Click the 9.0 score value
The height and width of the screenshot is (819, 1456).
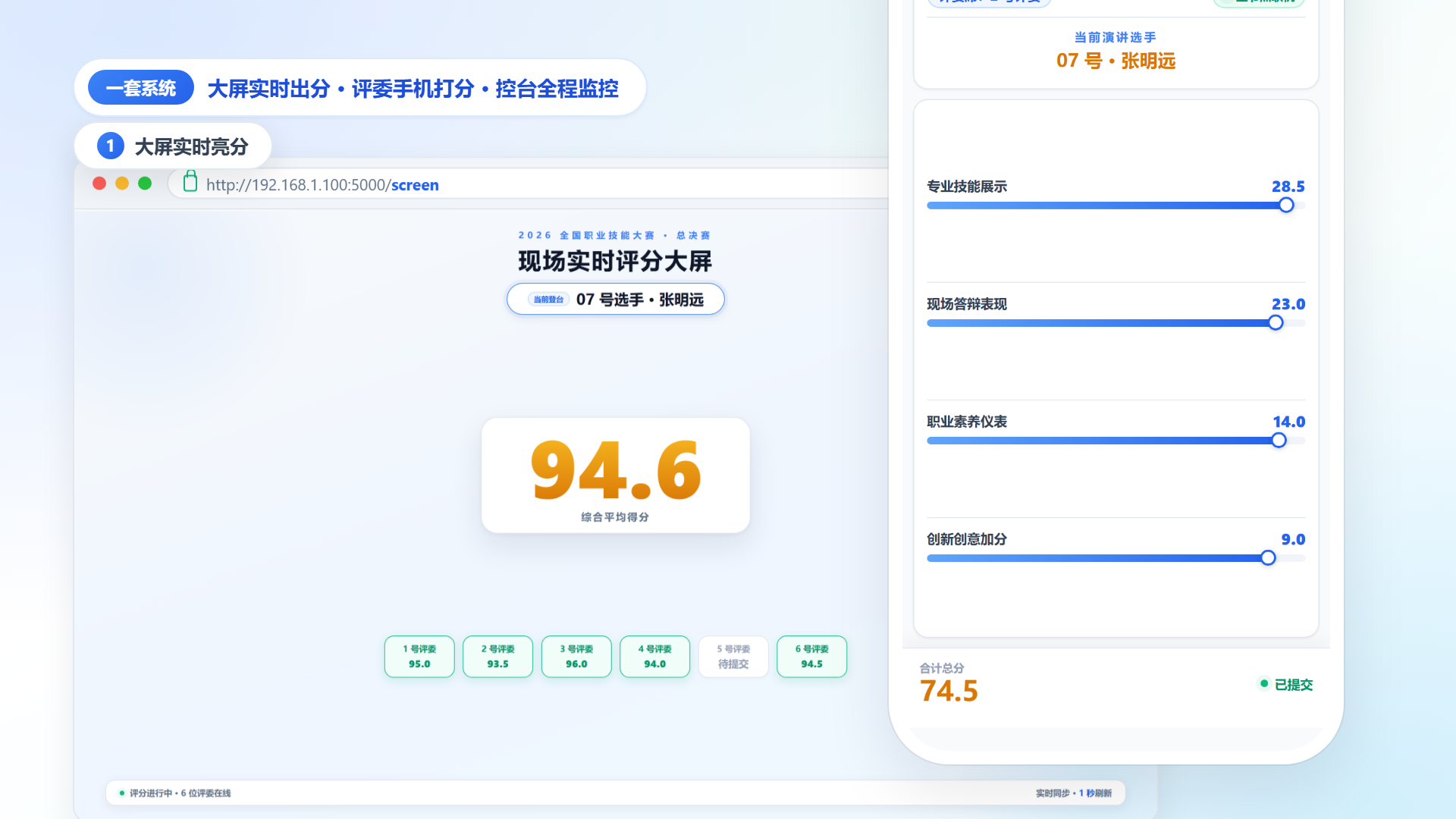(x=1293, y=539)
